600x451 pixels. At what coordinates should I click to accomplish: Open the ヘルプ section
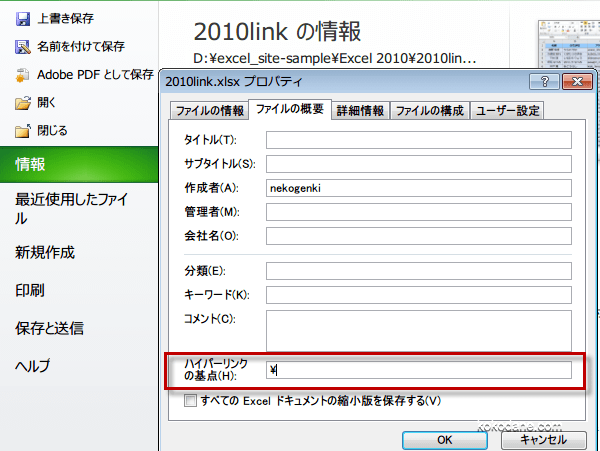click(33, 366)
